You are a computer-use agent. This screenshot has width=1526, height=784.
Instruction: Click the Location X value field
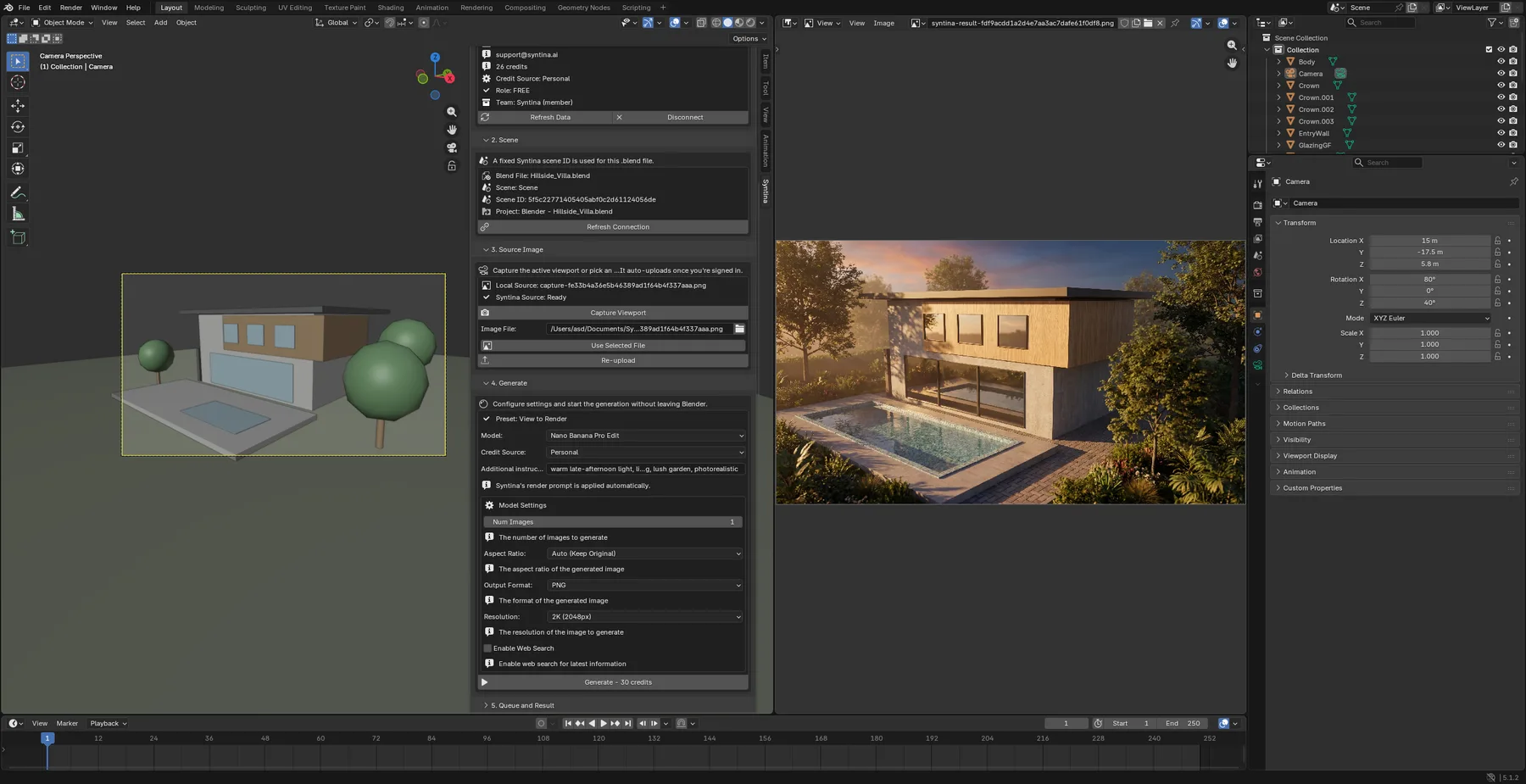point(1430,241)
